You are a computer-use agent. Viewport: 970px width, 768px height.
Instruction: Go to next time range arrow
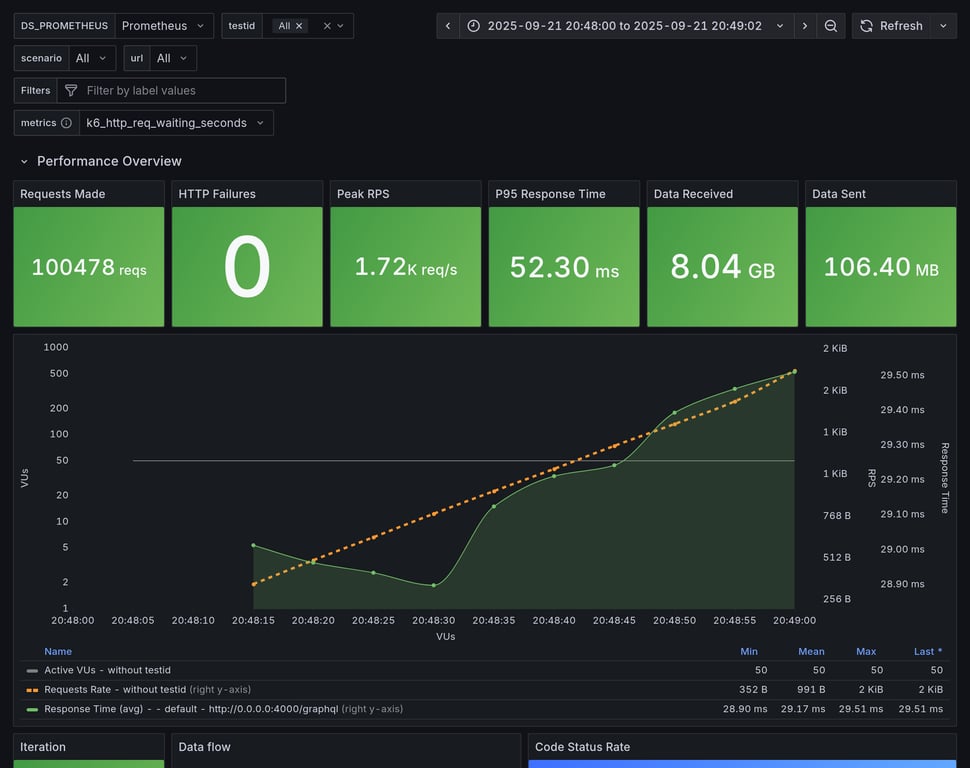[805, 26]
